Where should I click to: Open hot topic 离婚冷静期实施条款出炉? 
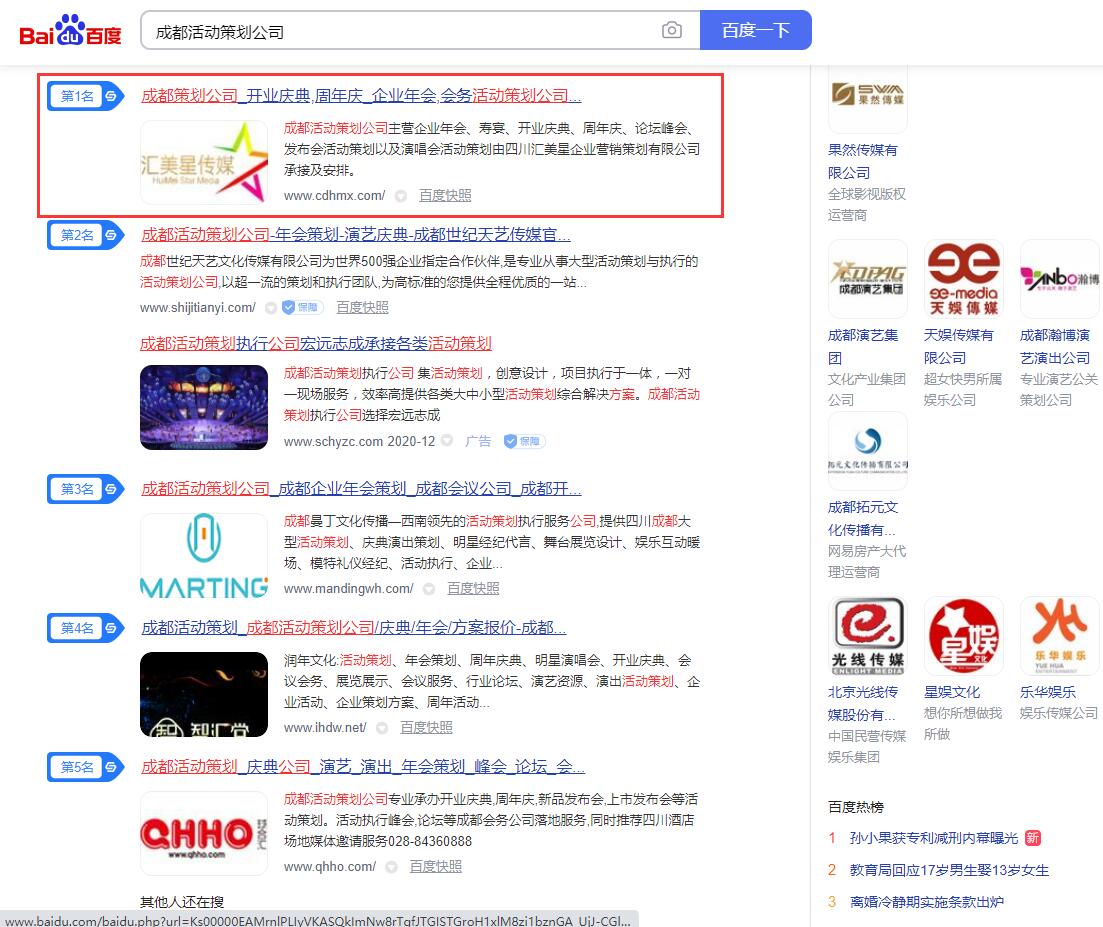pyautogui.click(x=927, y=902)
